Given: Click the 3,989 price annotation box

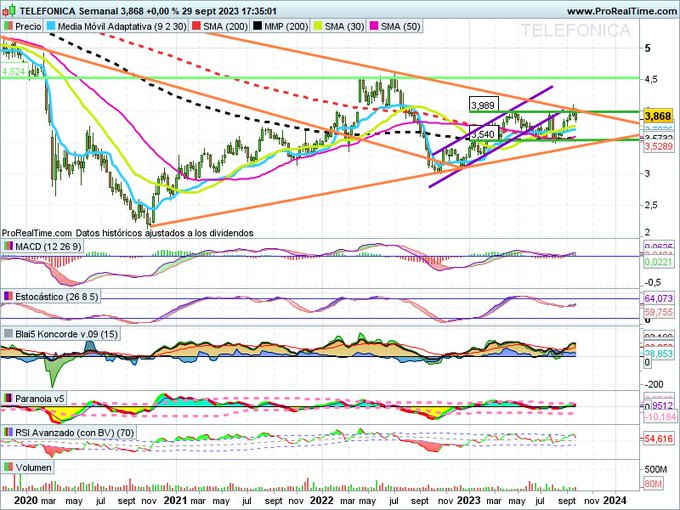Looking at the screenshot, I should pos(484,105).
